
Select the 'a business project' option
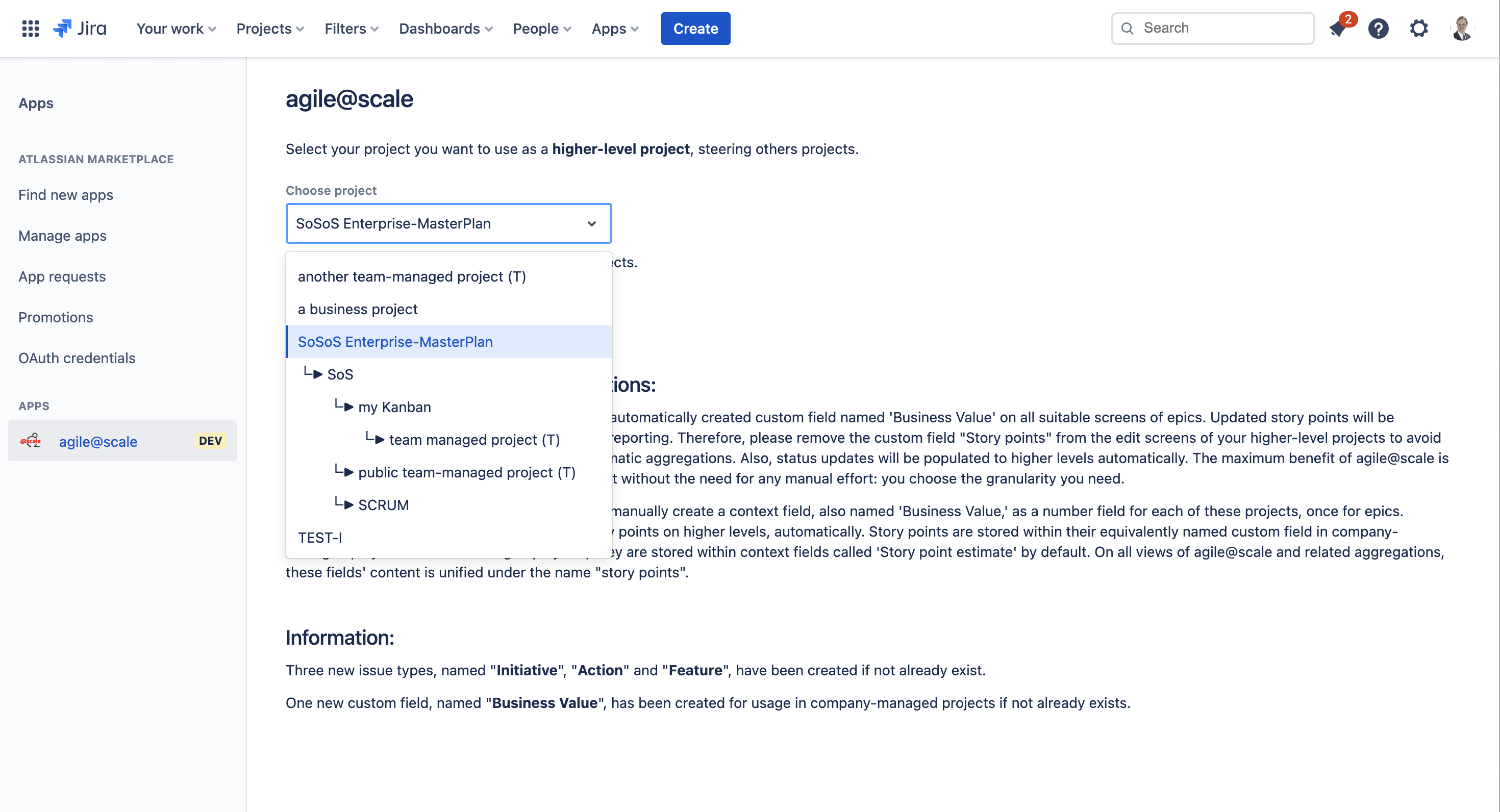click(x=358, y=309)
